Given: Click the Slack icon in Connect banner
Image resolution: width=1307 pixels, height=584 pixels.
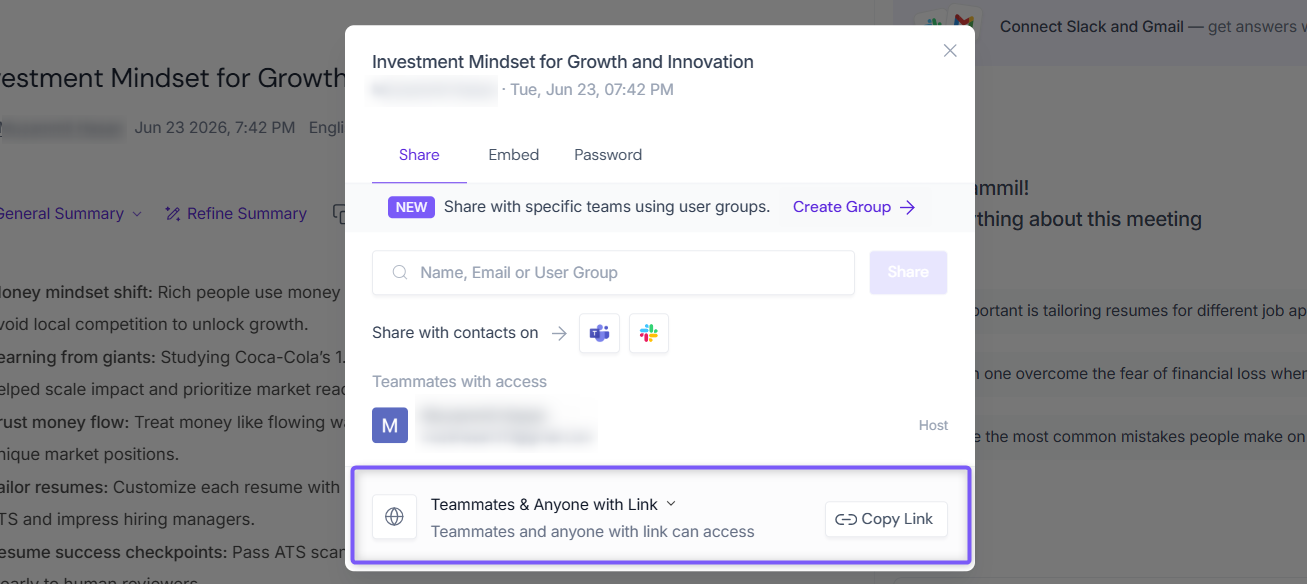Looking at the screenshot, I should (934, 22).
